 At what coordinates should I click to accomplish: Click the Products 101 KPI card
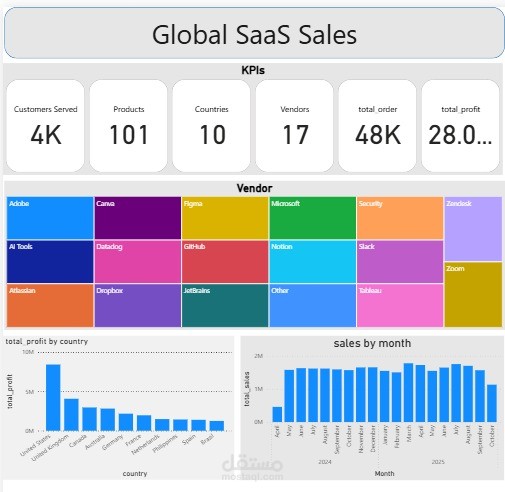pos(128,126)
